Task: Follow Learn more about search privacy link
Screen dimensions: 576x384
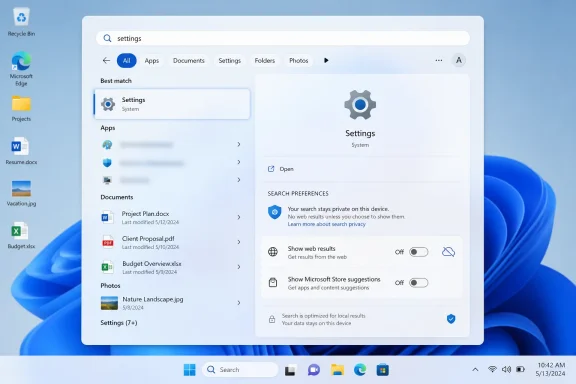Action: pos(327,224)
